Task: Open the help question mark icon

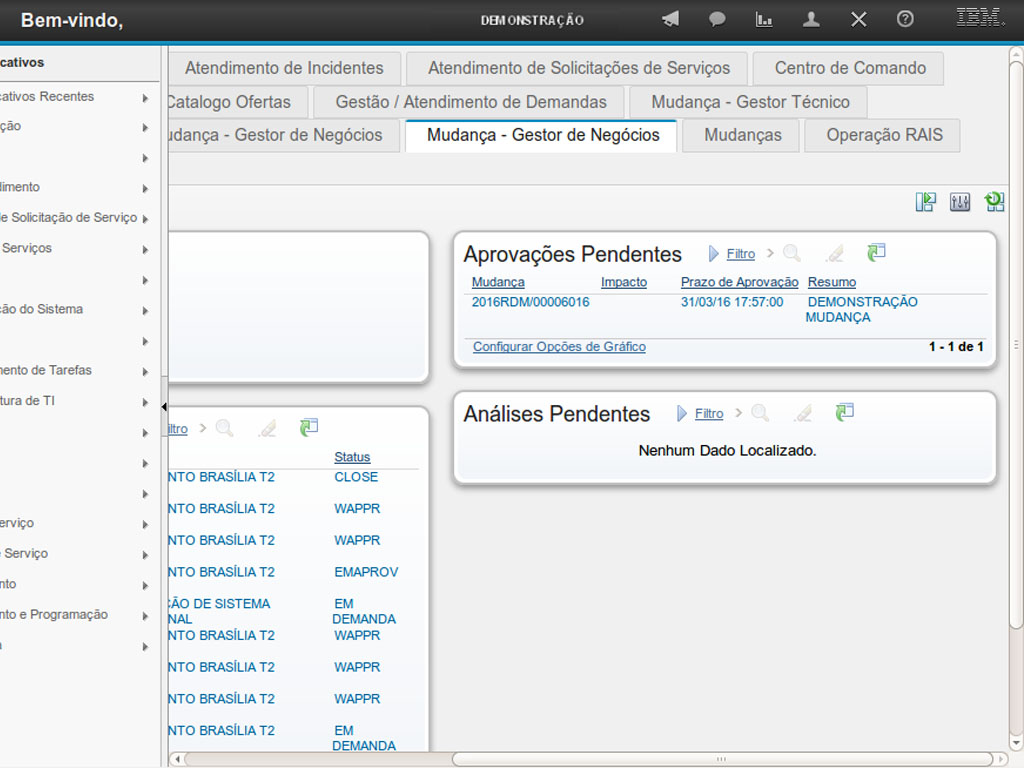Action: (905, 19)
